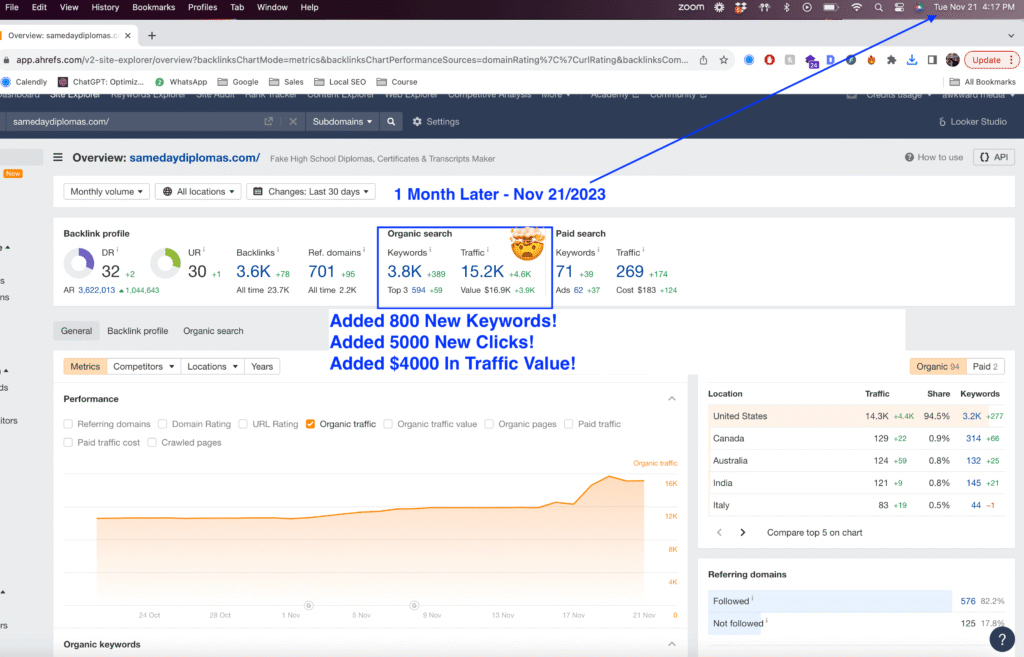
Task: Click the Chrome profile avatar
Action: (952, 60)
